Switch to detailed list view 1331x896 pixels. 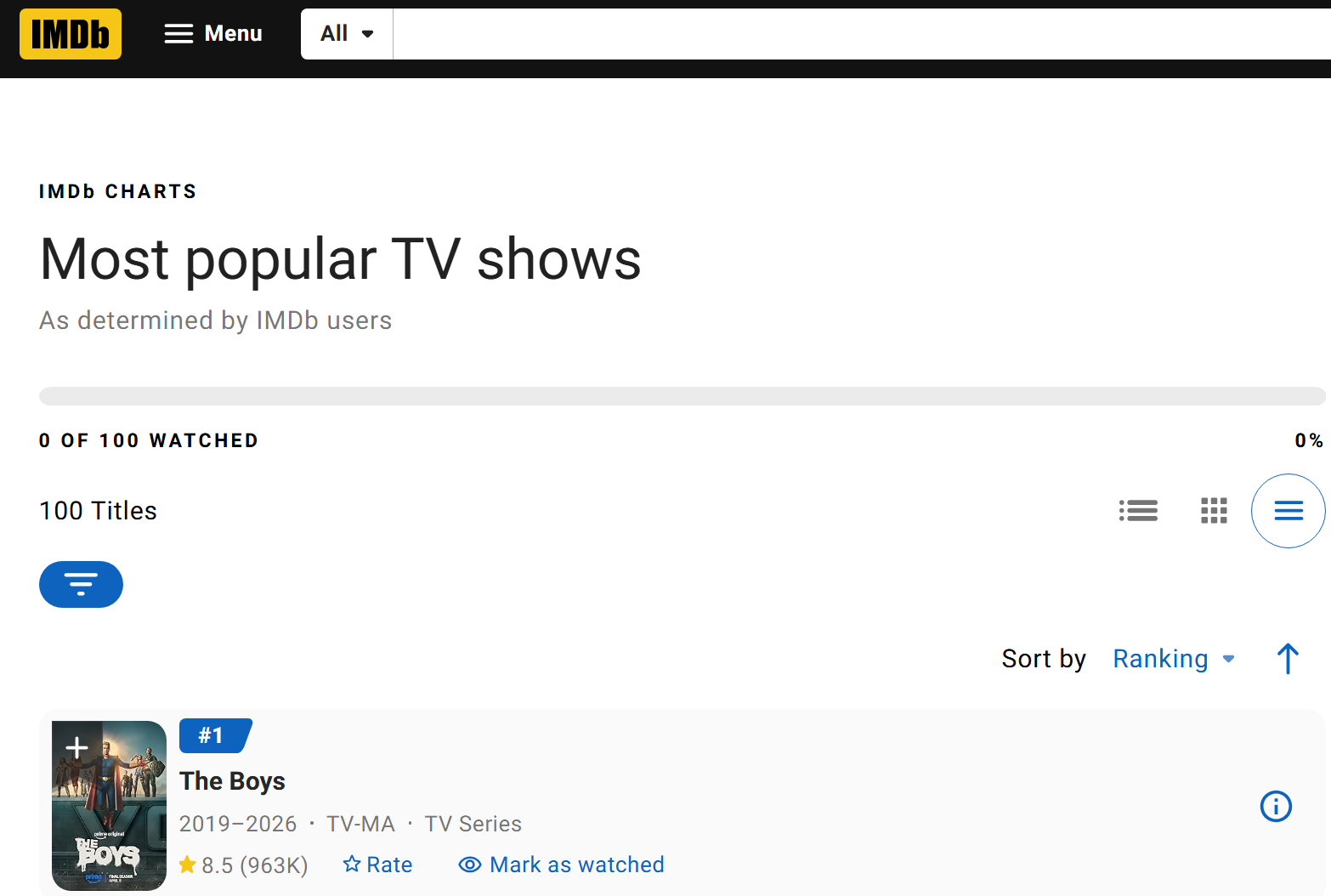tap(1138, 510)
